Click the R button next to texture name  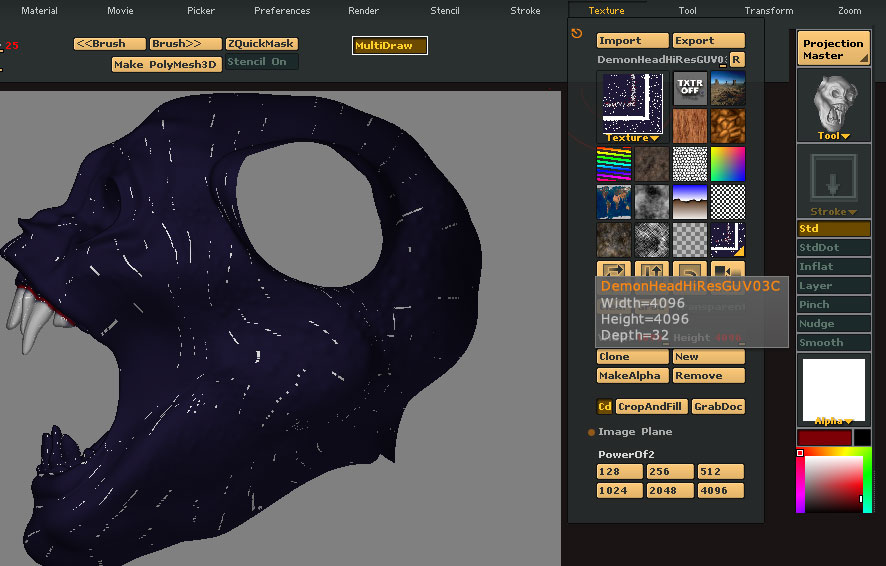point(737,59)
